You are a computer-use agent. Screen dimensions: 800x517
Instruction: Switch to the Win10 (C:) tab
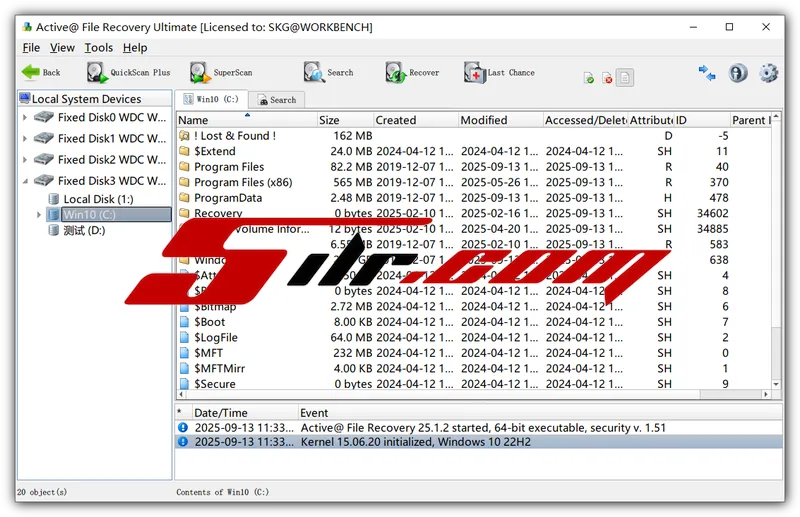coord(211,100)
